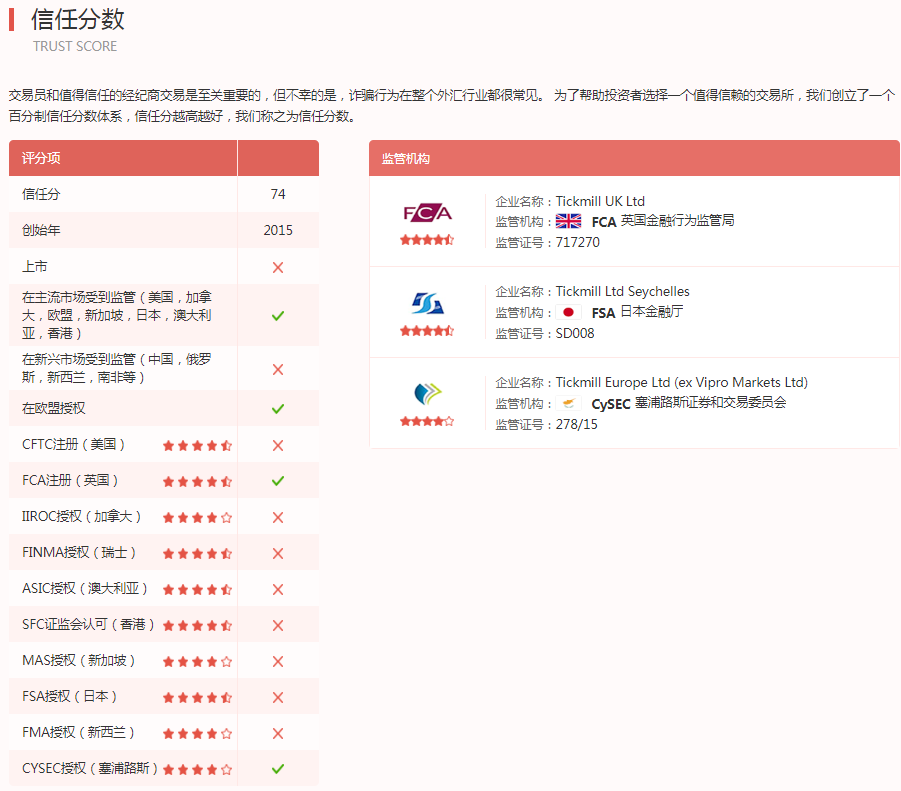Click the red cross in ASIC授权 row
901x791 pixels.
[278, 589]
